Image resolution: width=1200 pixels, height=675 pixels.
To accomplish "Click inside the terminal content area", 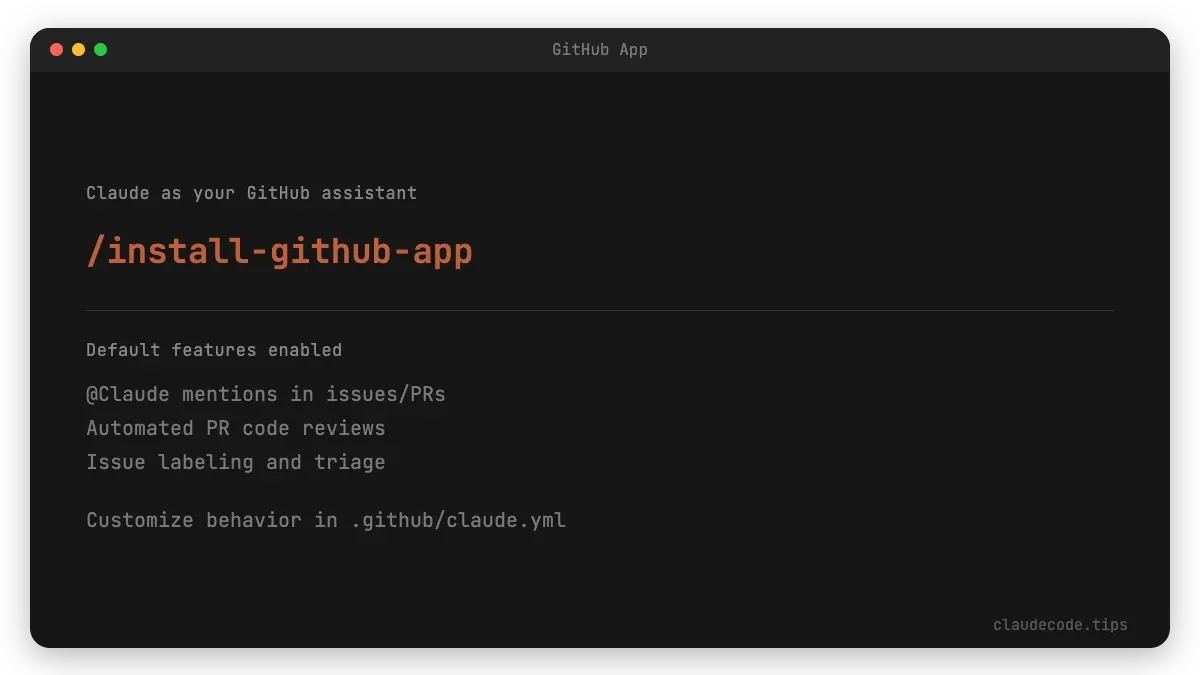I will click(600, 400).
